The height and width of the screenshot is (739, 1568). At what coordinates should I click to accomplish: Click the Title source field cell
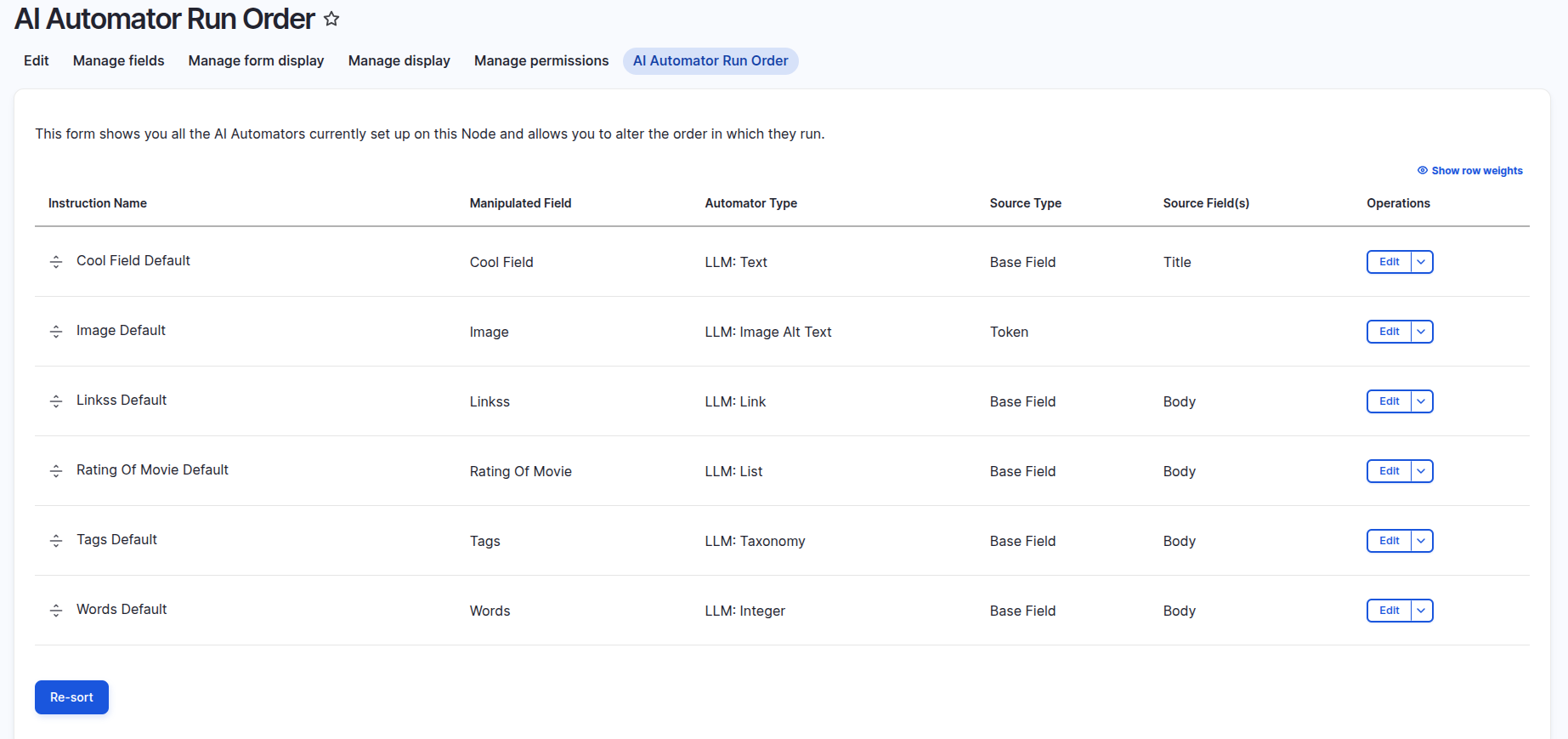click(1177, 262)
